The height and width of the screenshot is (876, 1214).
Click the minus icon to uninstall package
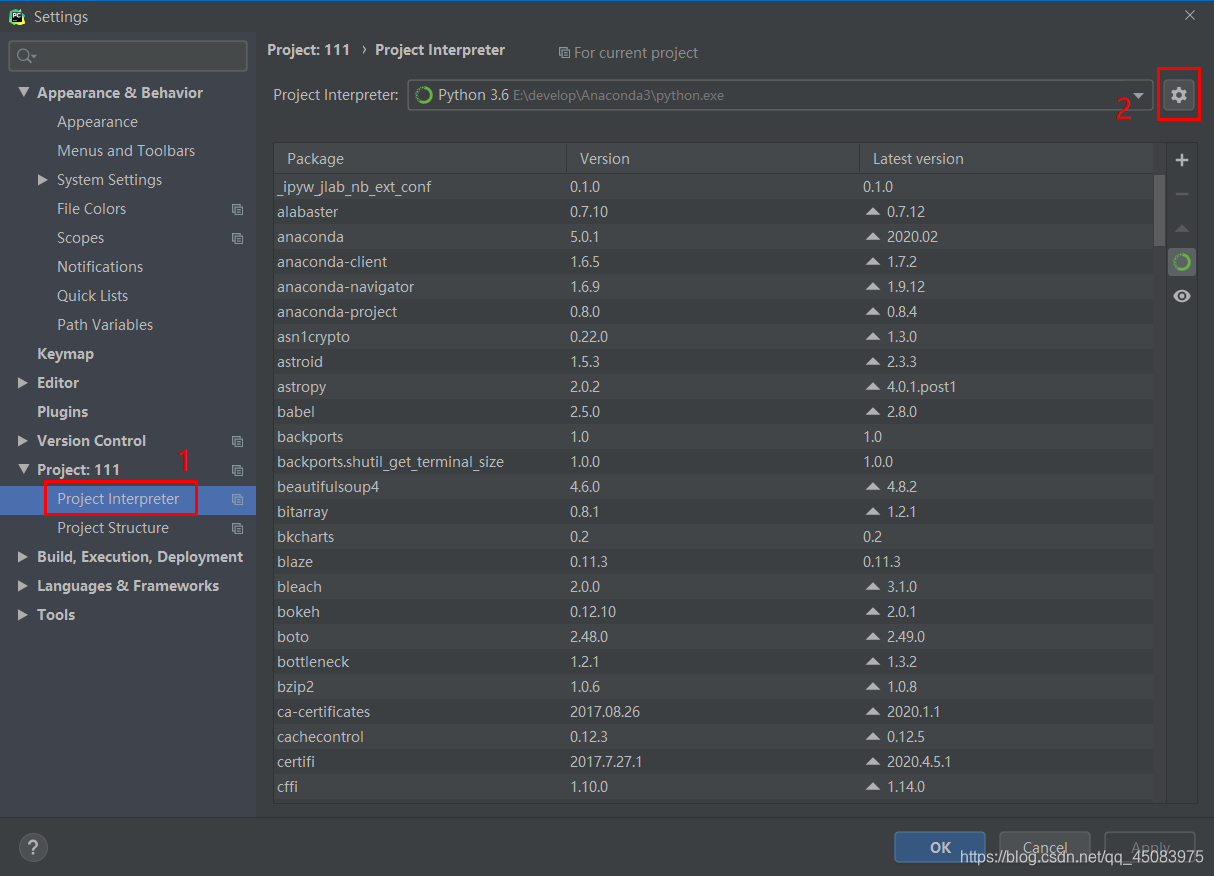(1182, 194)
